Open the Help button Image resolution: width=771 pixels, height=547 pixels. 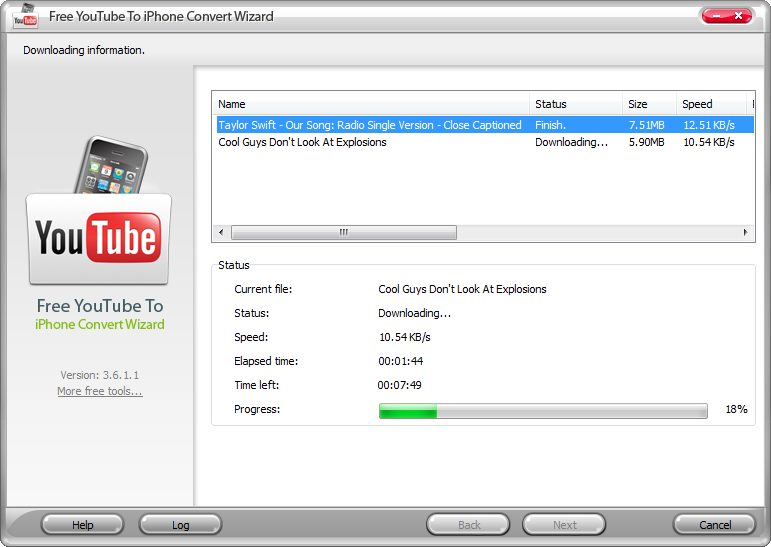tap(82, 525)
